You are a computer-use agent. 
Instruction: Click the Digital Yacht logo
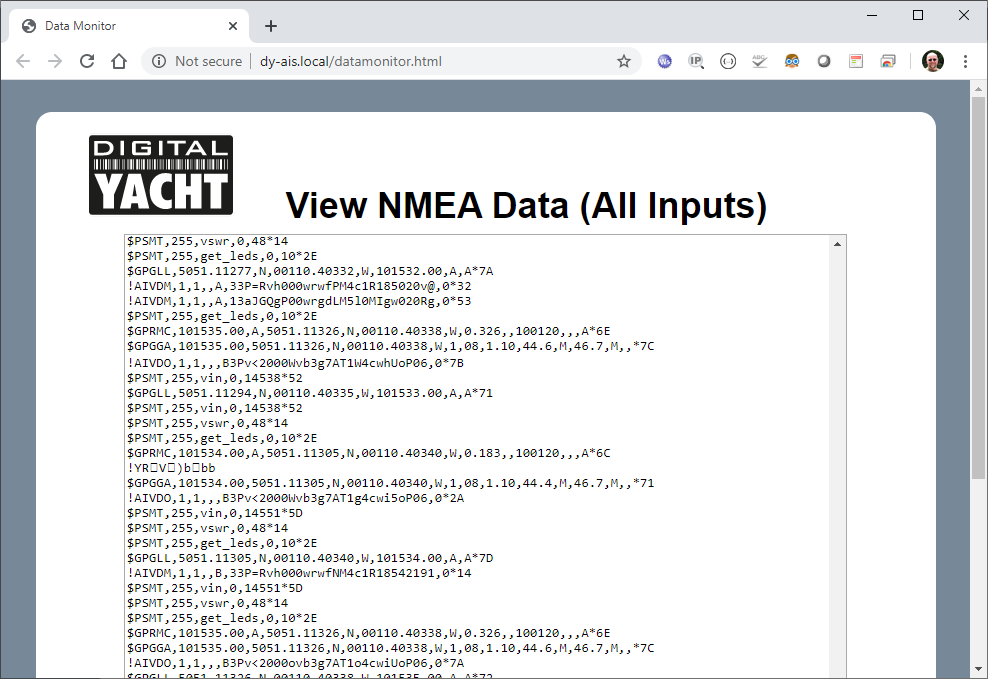[x=161, y=175]
